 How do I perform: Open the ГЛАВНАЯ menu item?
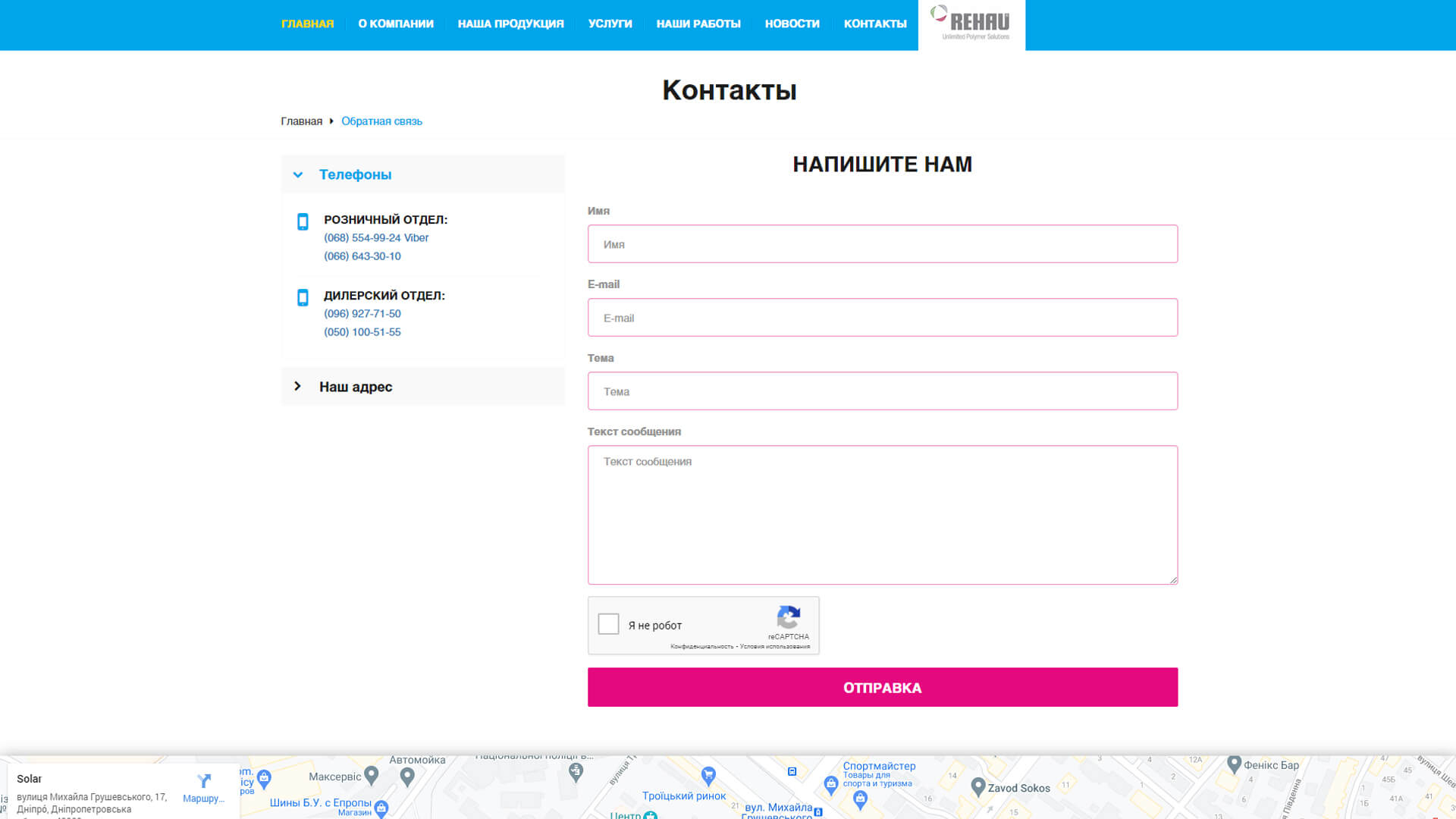tap(307, 24)
